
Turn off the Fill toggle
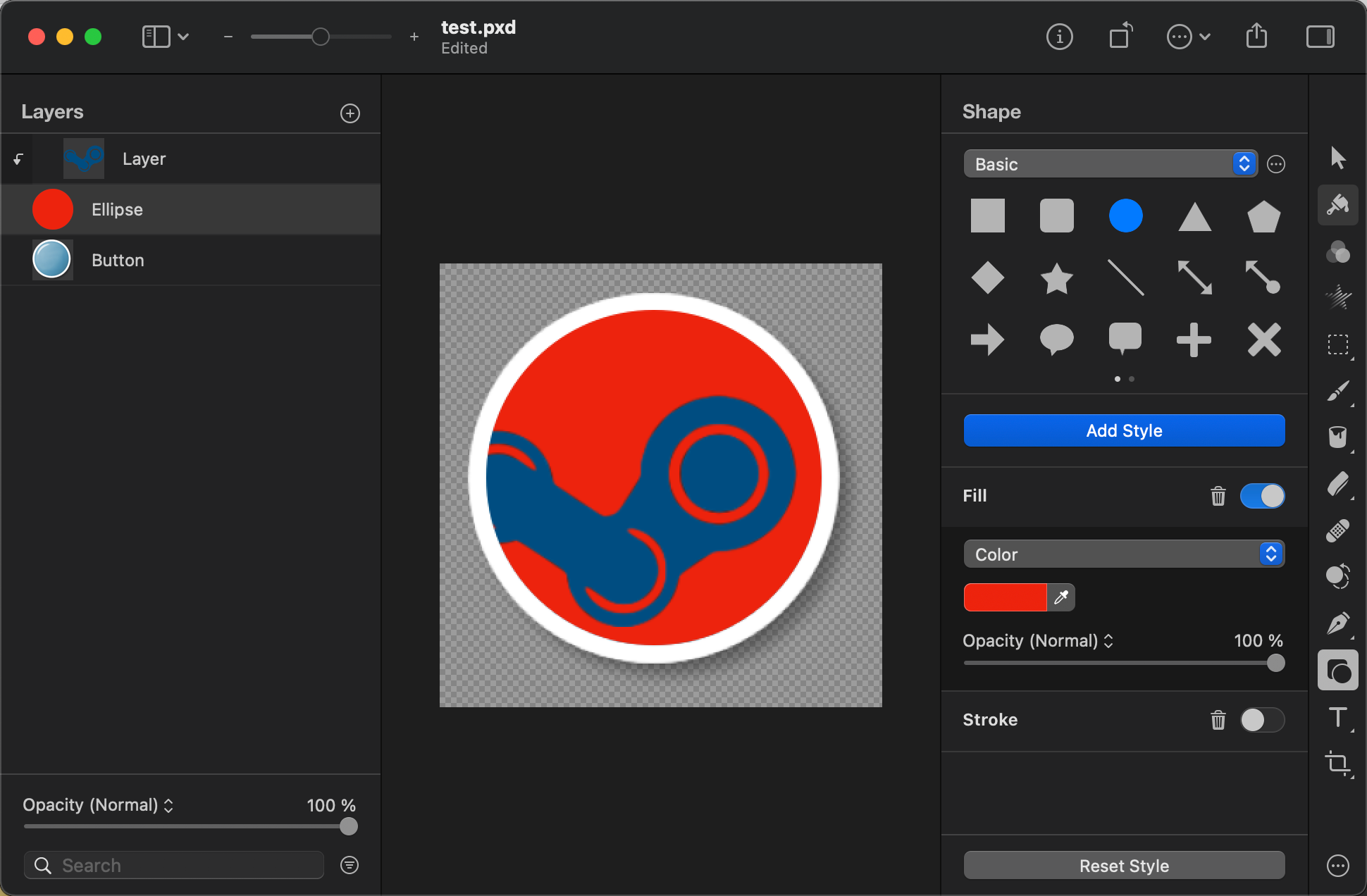1263,496
